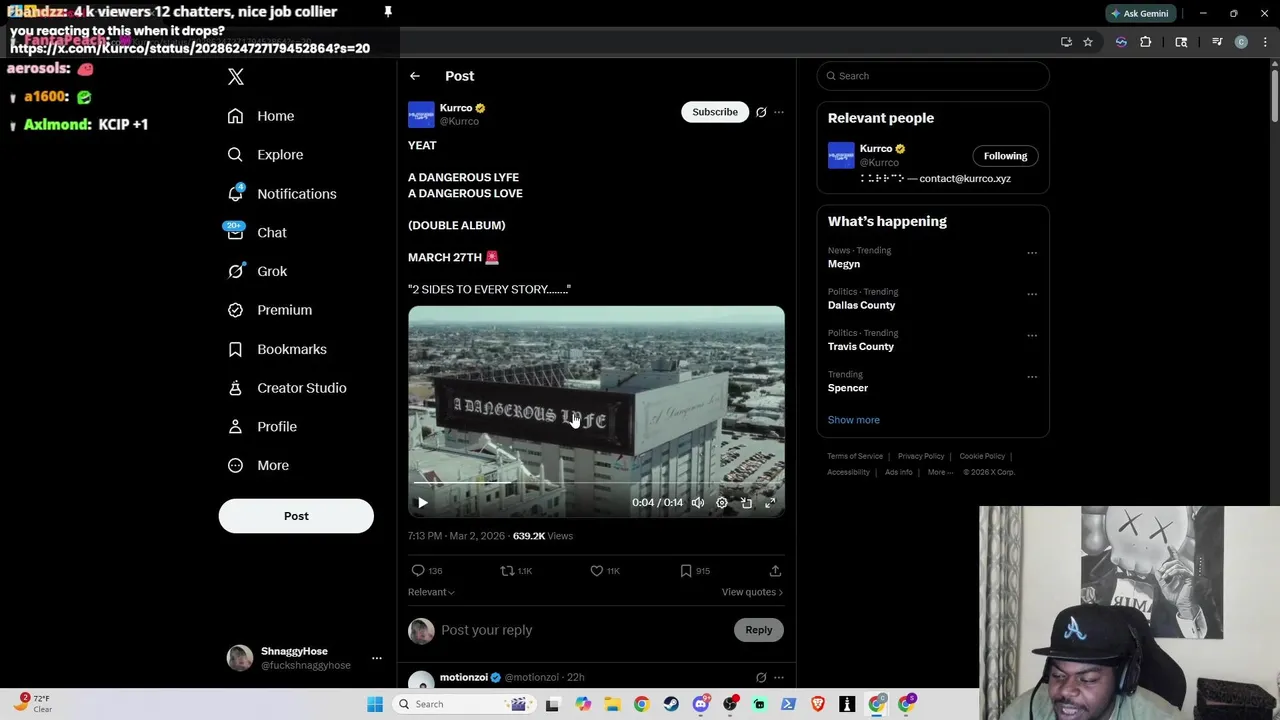Mute the video volume
Image resolution: width=1280 pixels, height=720 pixels.
[698, 503]
